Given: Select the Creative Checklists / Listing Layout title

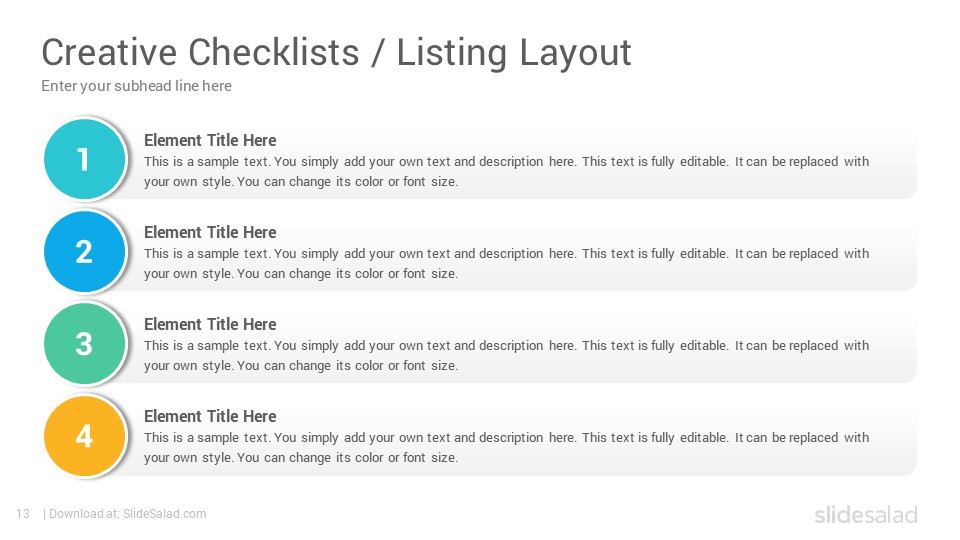Looking at the screenshot, I should (x=336, y=53).
